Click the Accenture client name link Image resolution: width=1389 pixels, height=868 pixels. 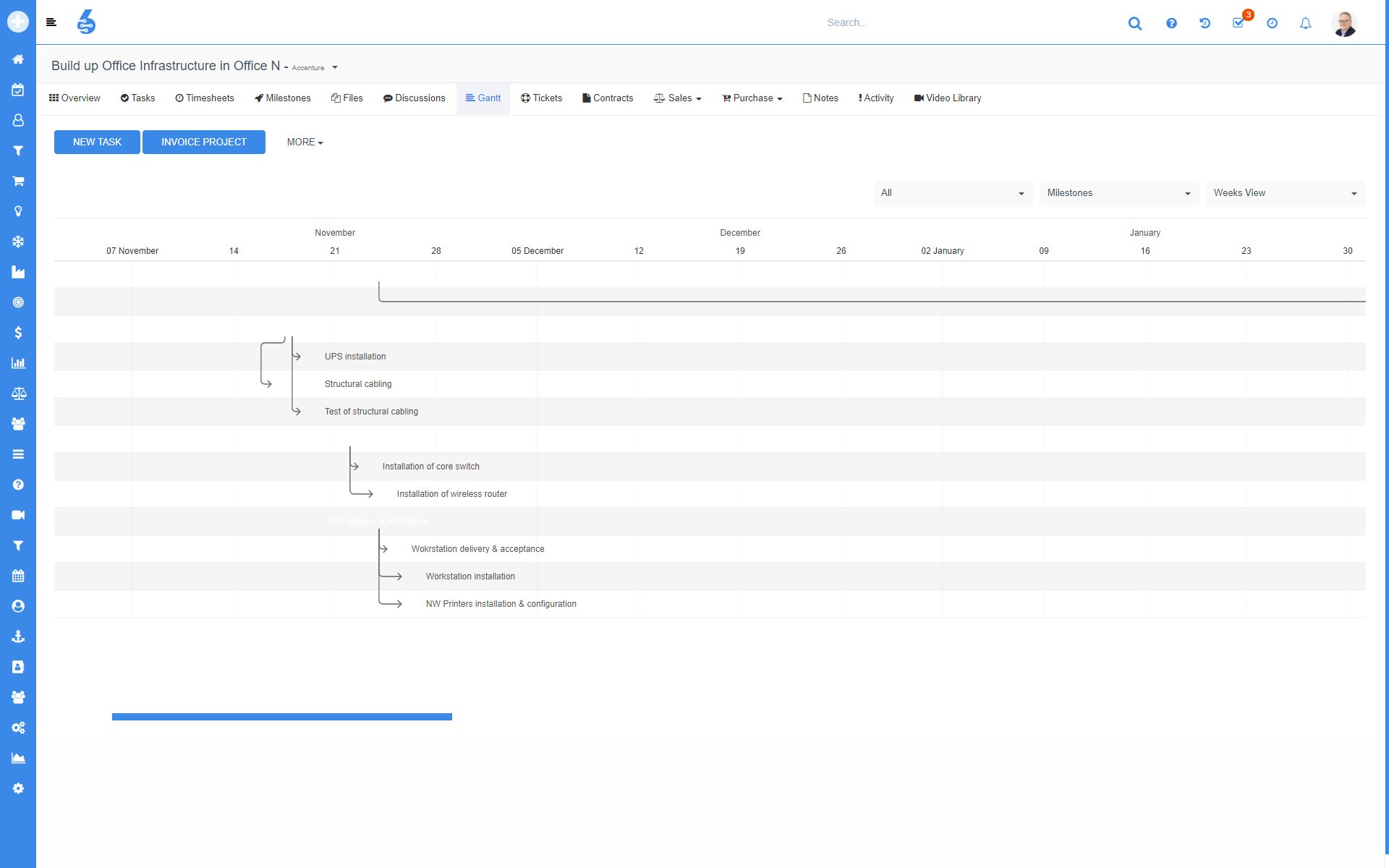[x=307, y=67]
